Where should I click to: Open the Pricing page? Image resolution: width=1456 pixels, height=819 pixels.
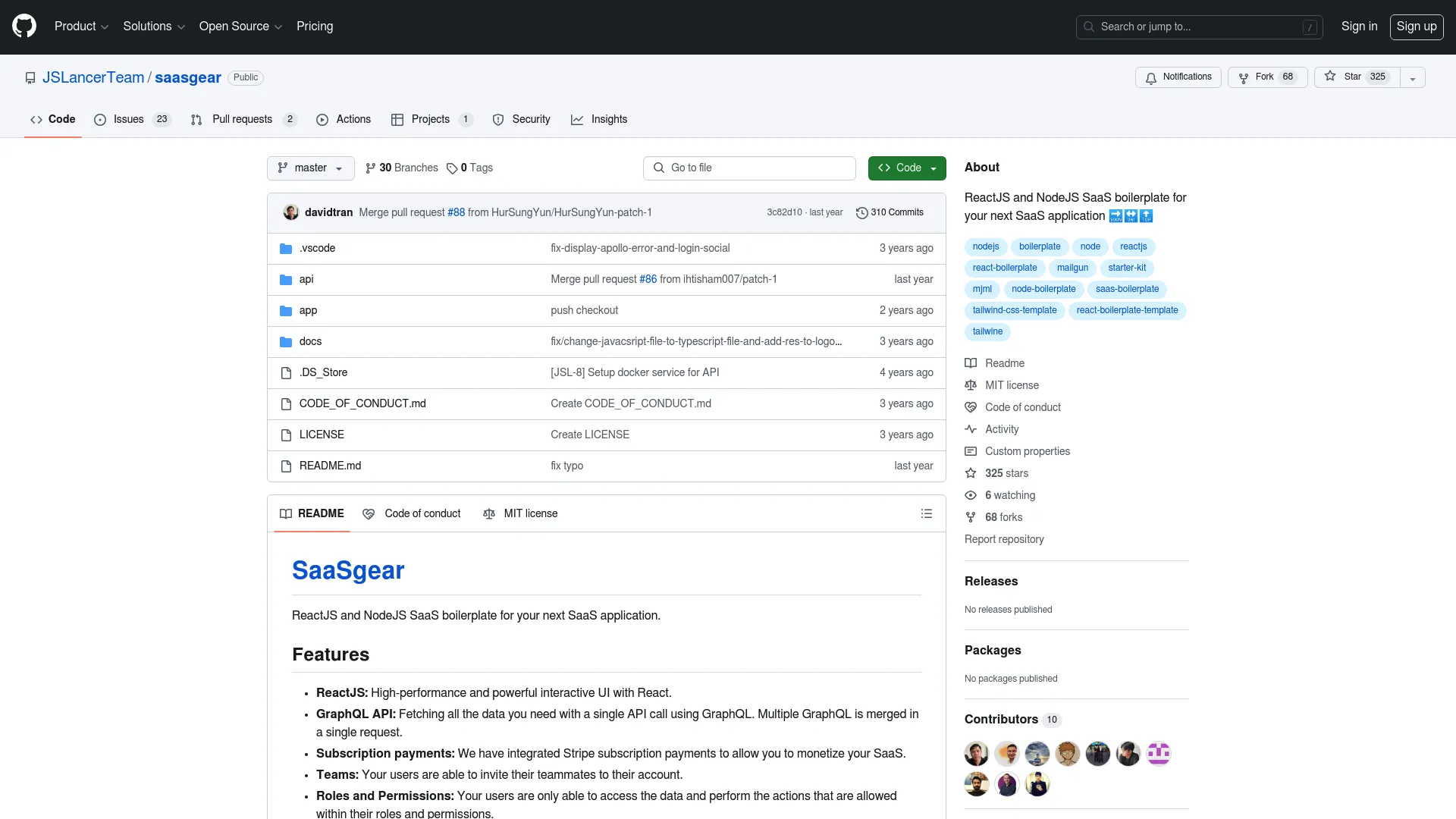pos(315,27)
